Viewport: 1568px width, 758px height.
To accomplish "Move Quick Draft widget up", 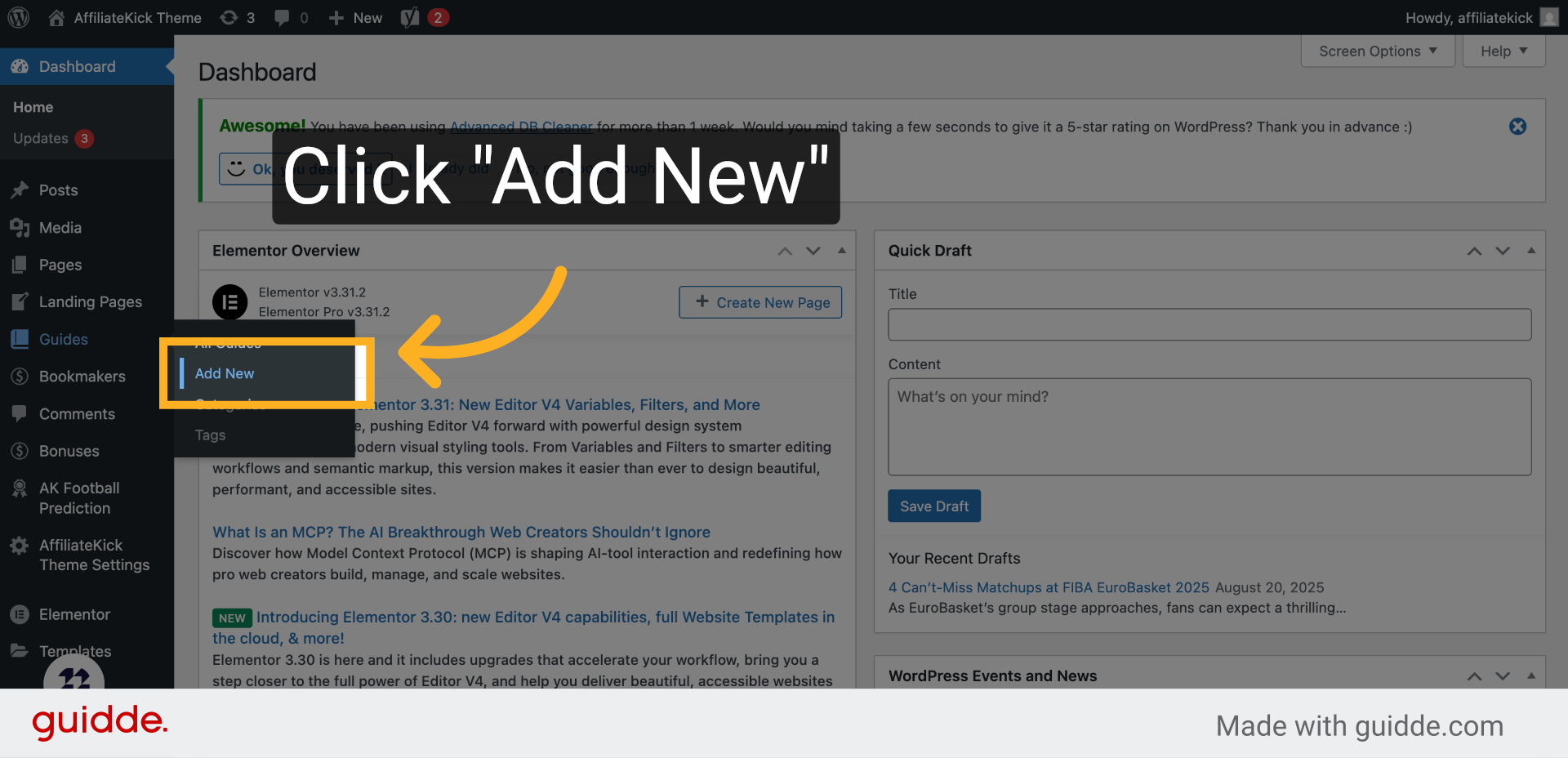I will click(x=1474, y=251).
